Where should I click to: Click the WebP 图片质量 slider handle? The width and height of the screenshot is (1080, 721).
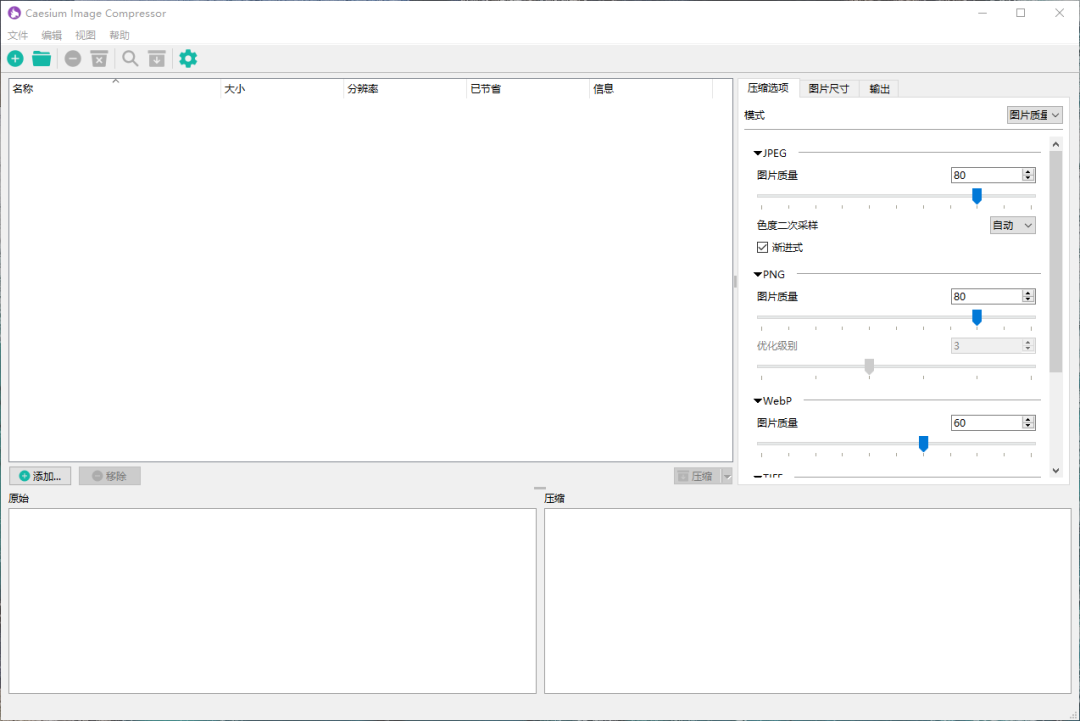click(x=924, y=444)
